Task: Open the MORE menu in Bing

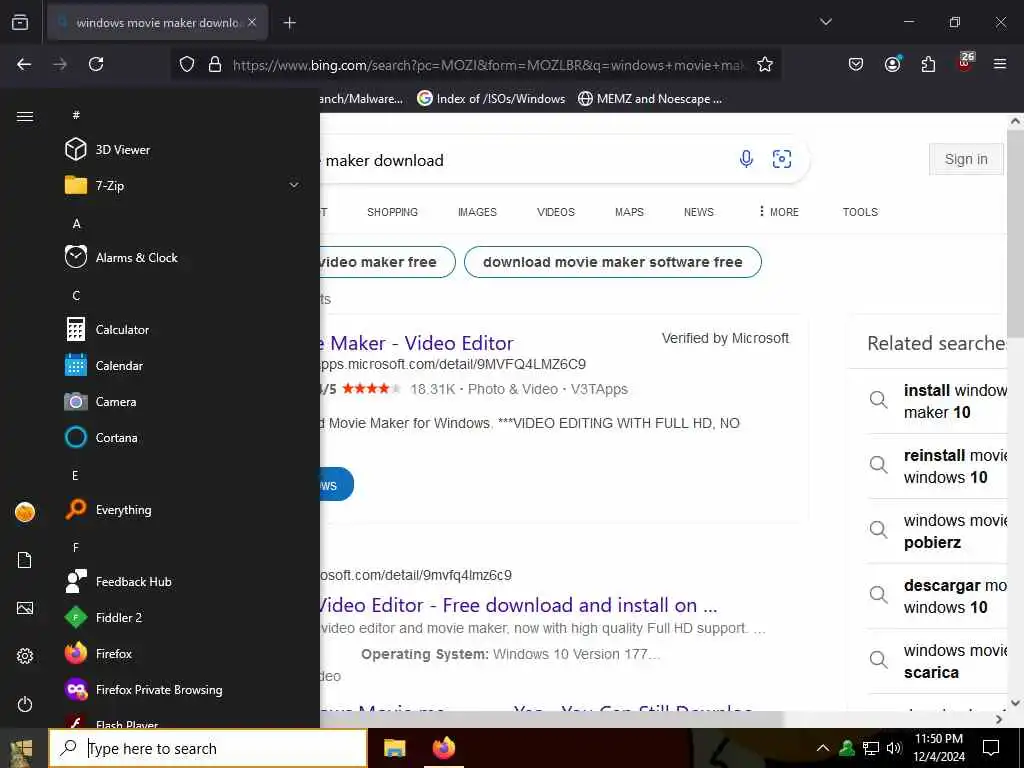Action: pyautogui.click(x=778, y=212)
